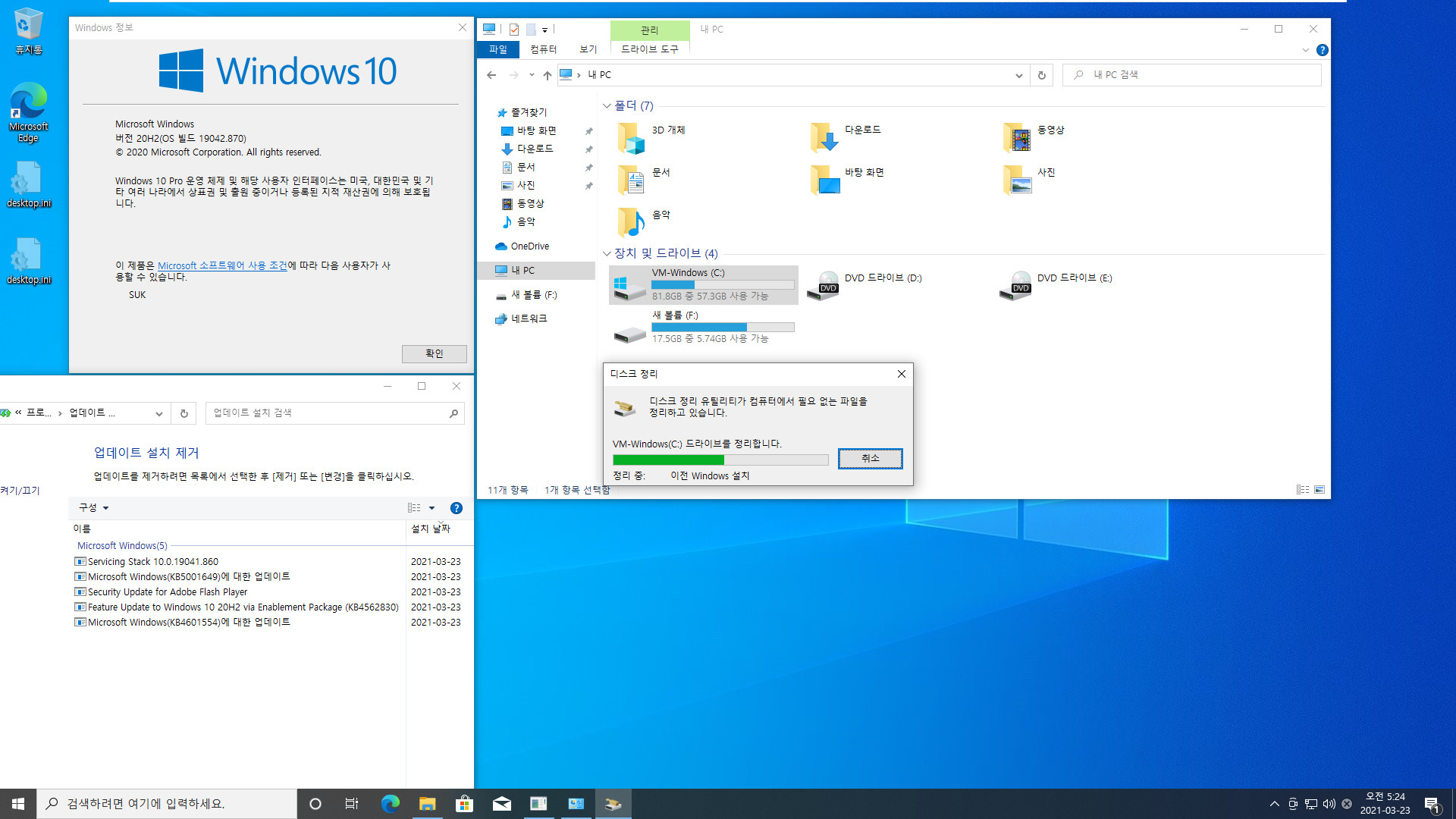Screen dimensions: 1456x819
Task: Select the 관리 contextual tab
Action: point(650,30)
